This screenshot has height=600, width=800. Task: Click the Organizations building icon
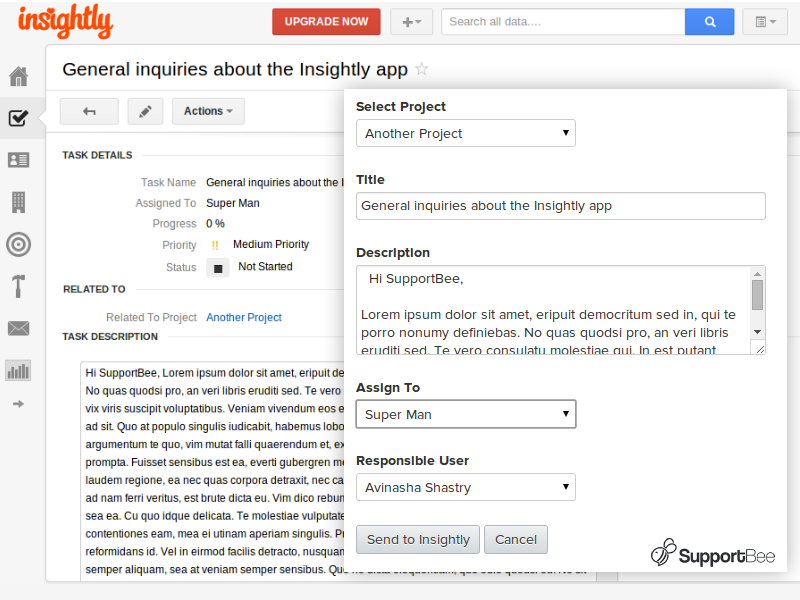point(19,202)
